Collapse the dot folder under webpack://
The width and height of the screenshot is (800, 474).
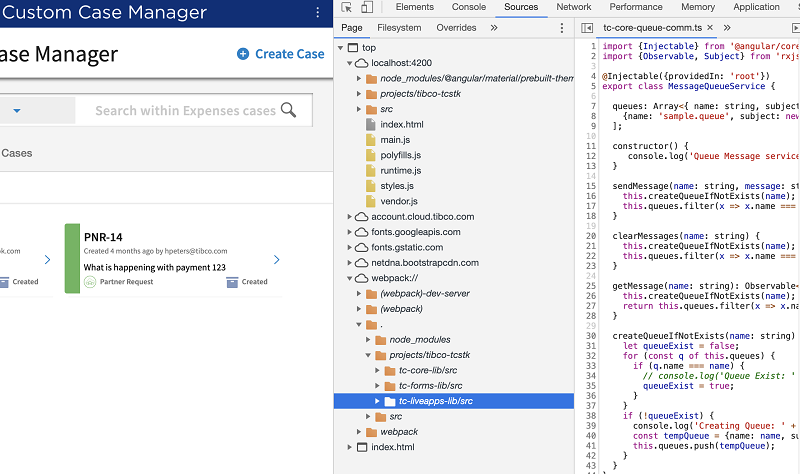tap(359, 325)
